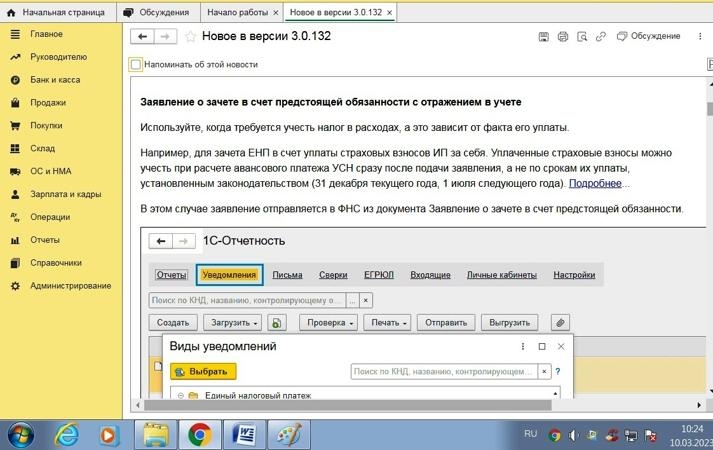Launch Google Chrome from the taskbar
This screenshot has height=450, width=713.
pos(199,435)
